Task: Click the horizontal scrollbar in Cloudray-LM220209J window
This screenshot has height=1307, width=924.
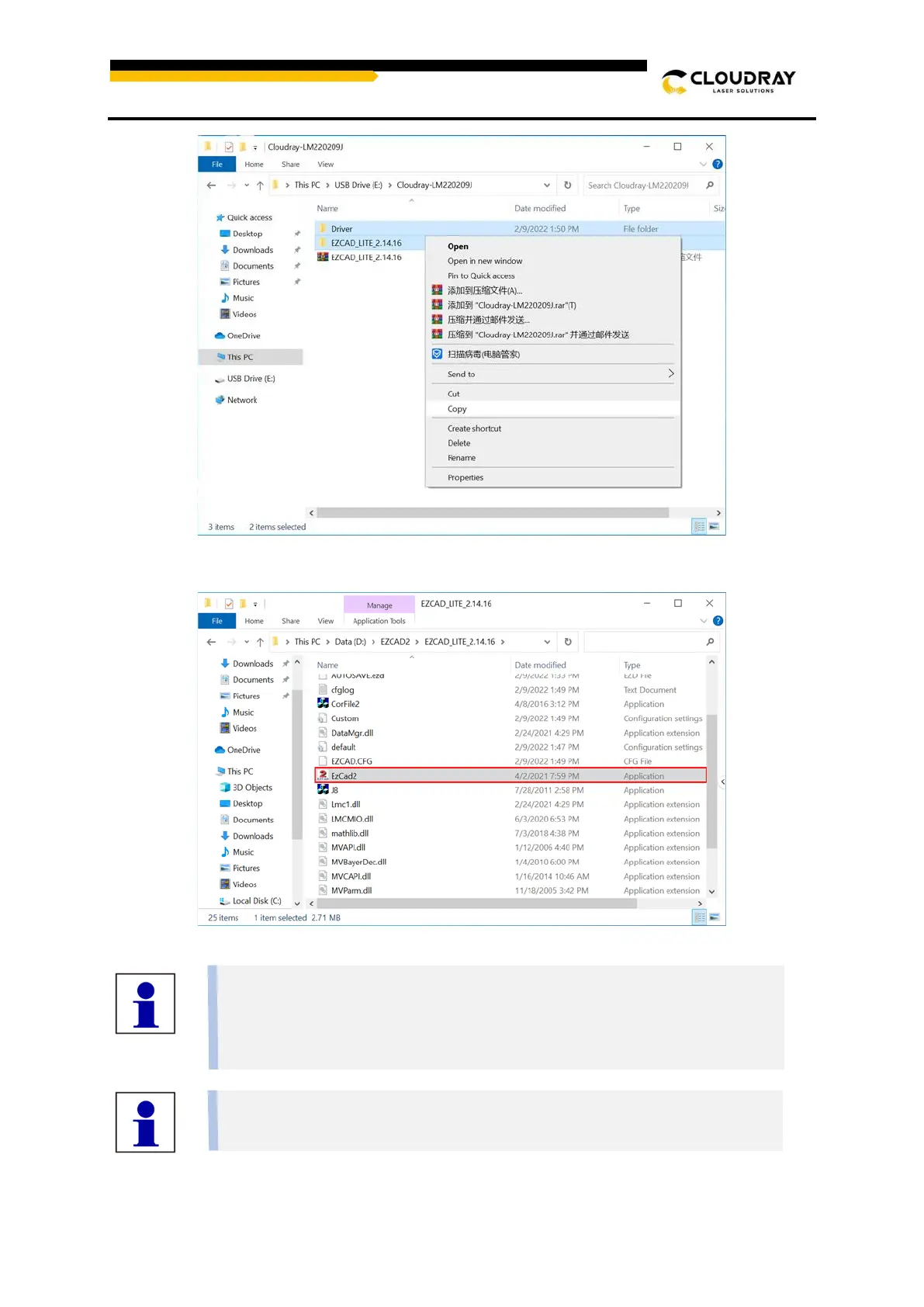Action: click(x=493, y=513)
